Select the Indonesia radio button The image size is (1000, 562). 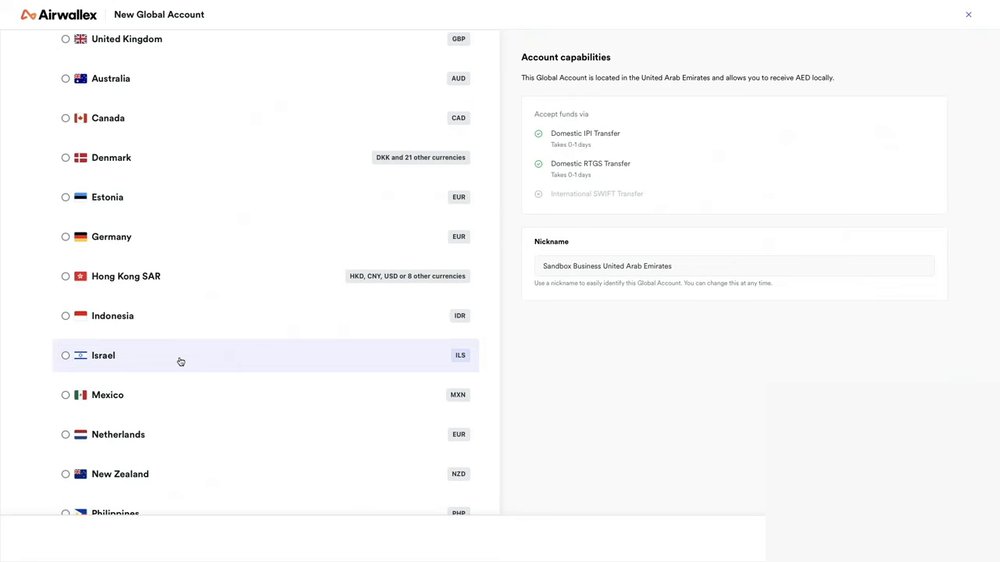(66, 316)
